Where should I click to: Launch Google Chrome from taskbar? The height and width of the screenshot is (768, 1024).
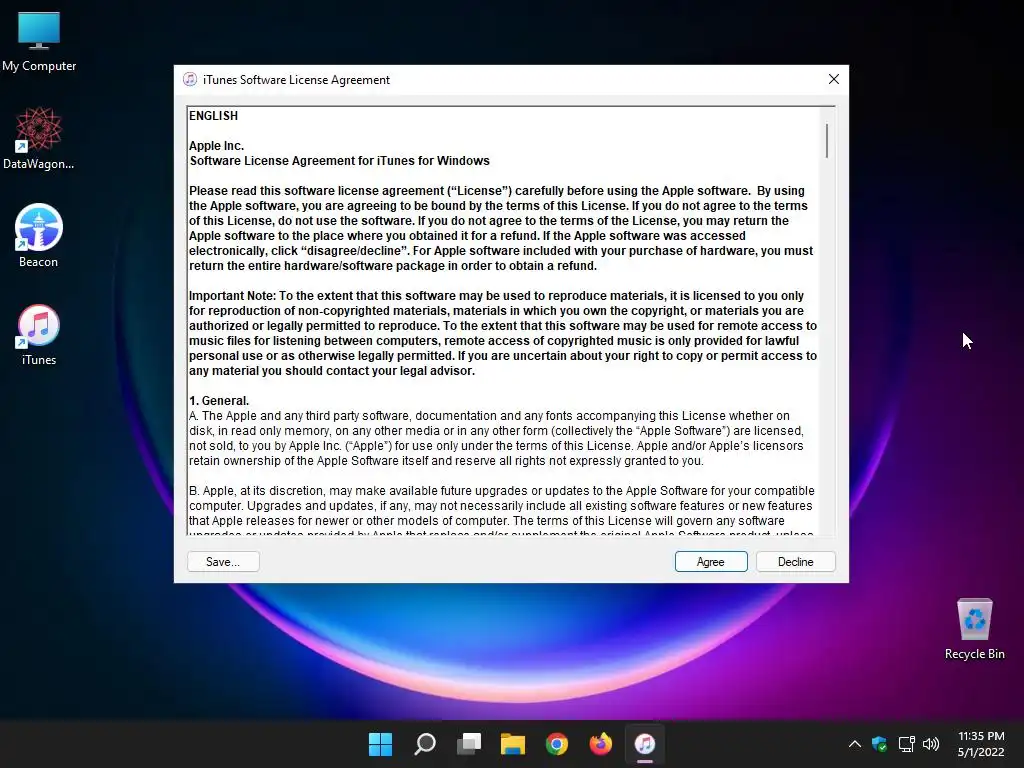556,744
